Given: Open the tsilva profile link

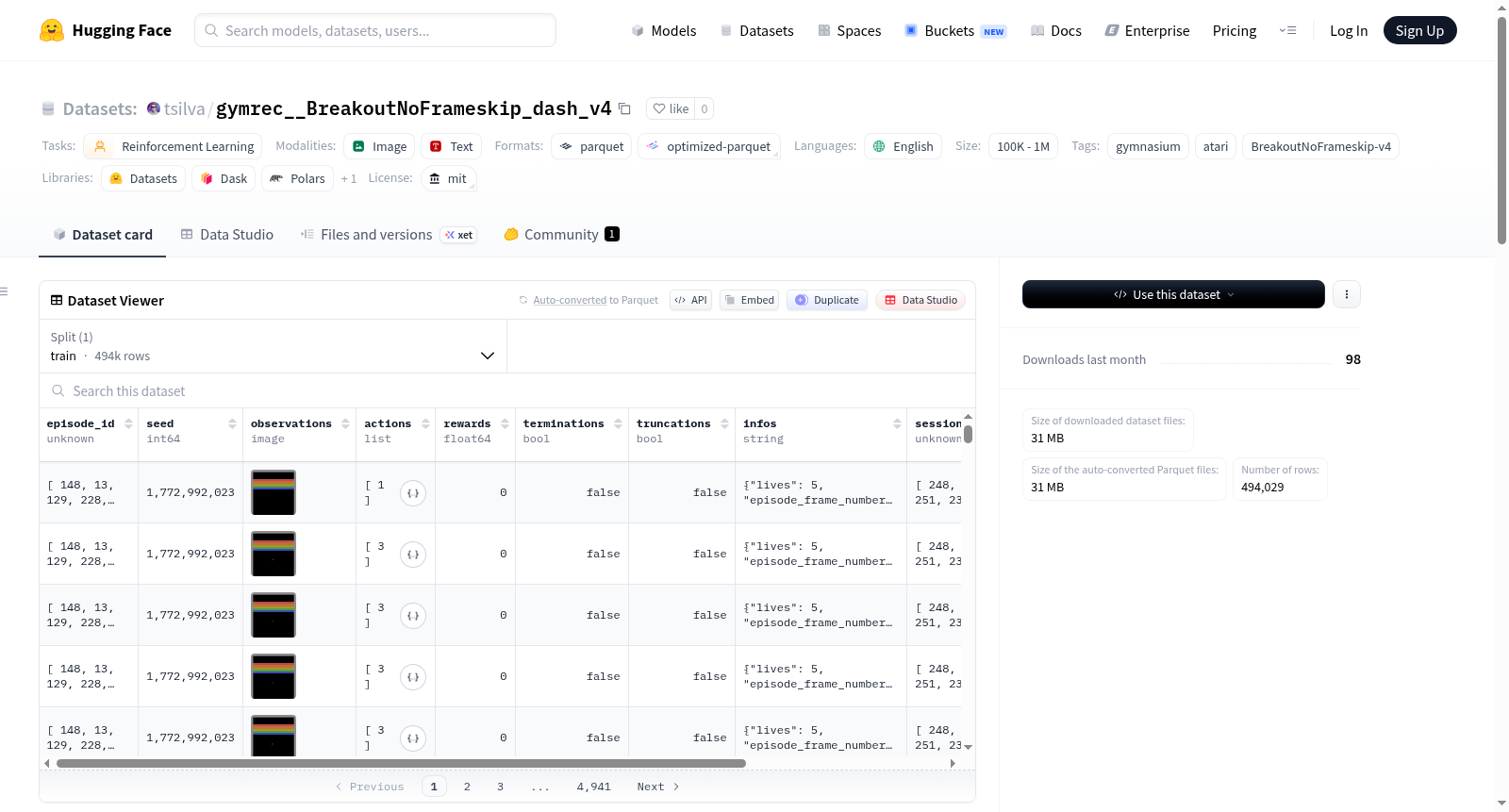Looking at the screenshot, I should [184, 109].
